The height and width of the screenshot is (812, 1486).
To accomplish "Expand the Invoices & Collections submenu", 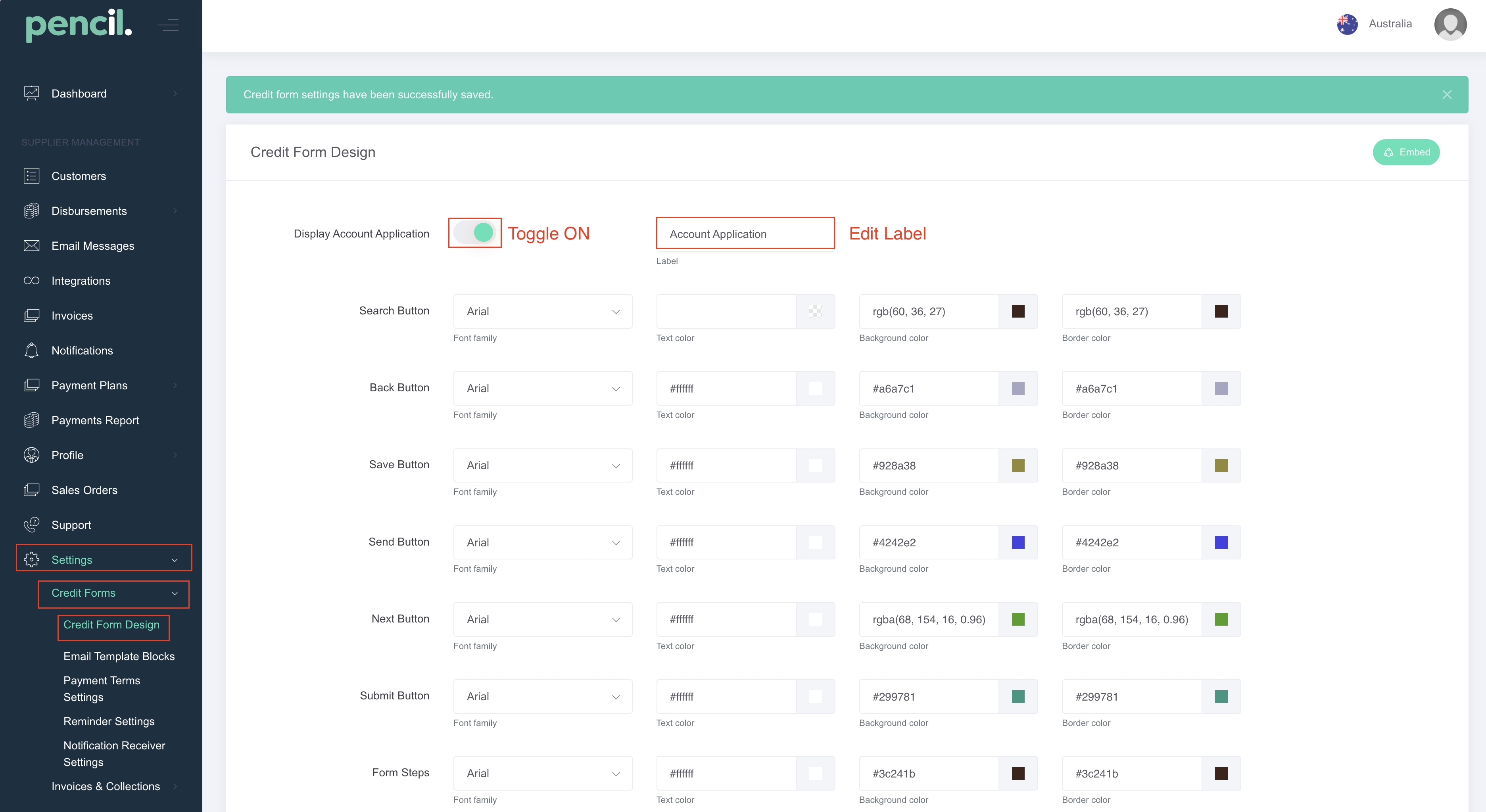I will coord(106,786).
